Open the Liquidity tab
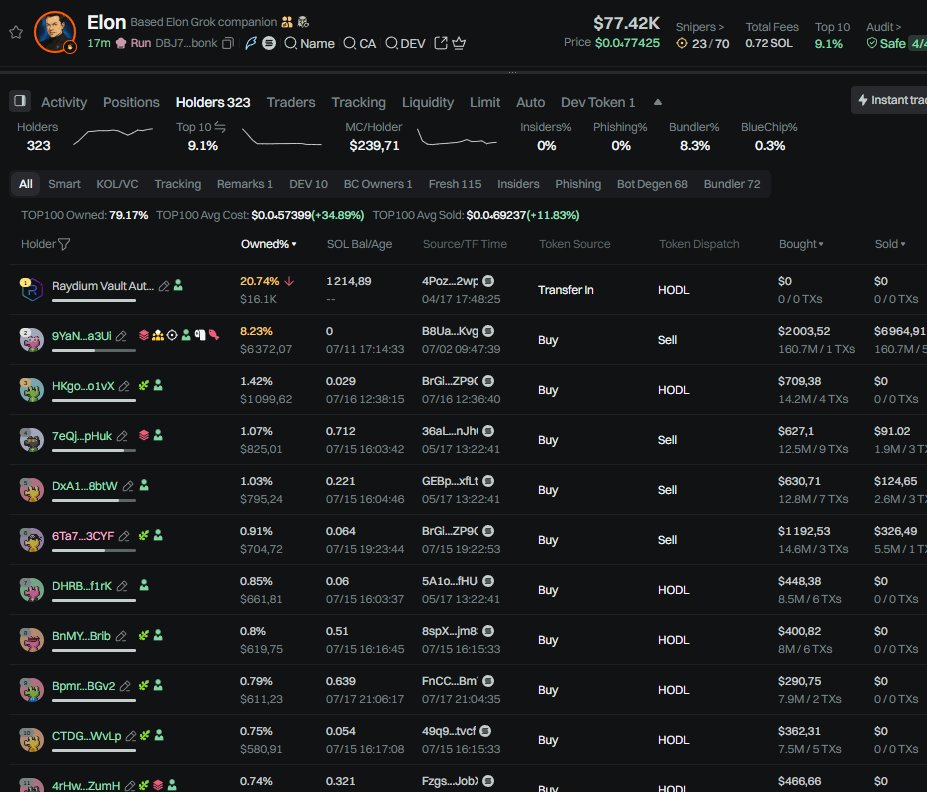This screenshot has height=792, width=927. [428, 102]
